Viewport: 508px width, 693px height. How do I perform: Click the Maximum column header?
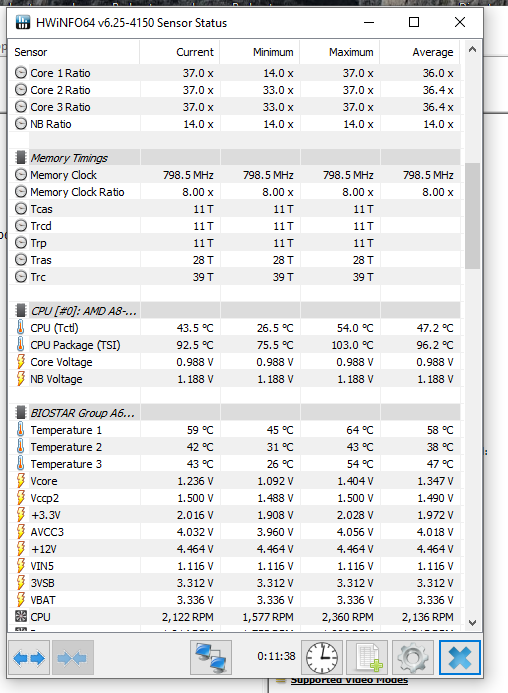(340, 52)
